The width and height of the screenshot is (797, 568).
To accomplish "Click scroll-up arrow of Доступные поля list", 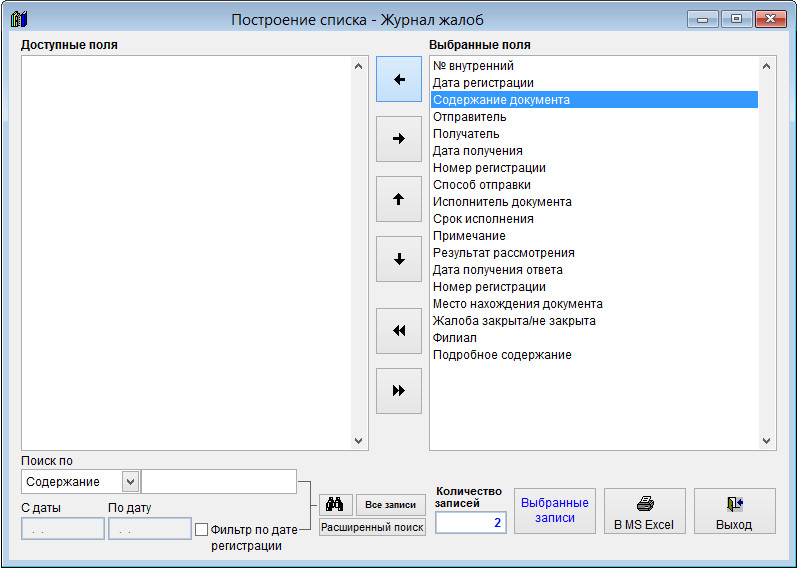I will coord(358,66).
